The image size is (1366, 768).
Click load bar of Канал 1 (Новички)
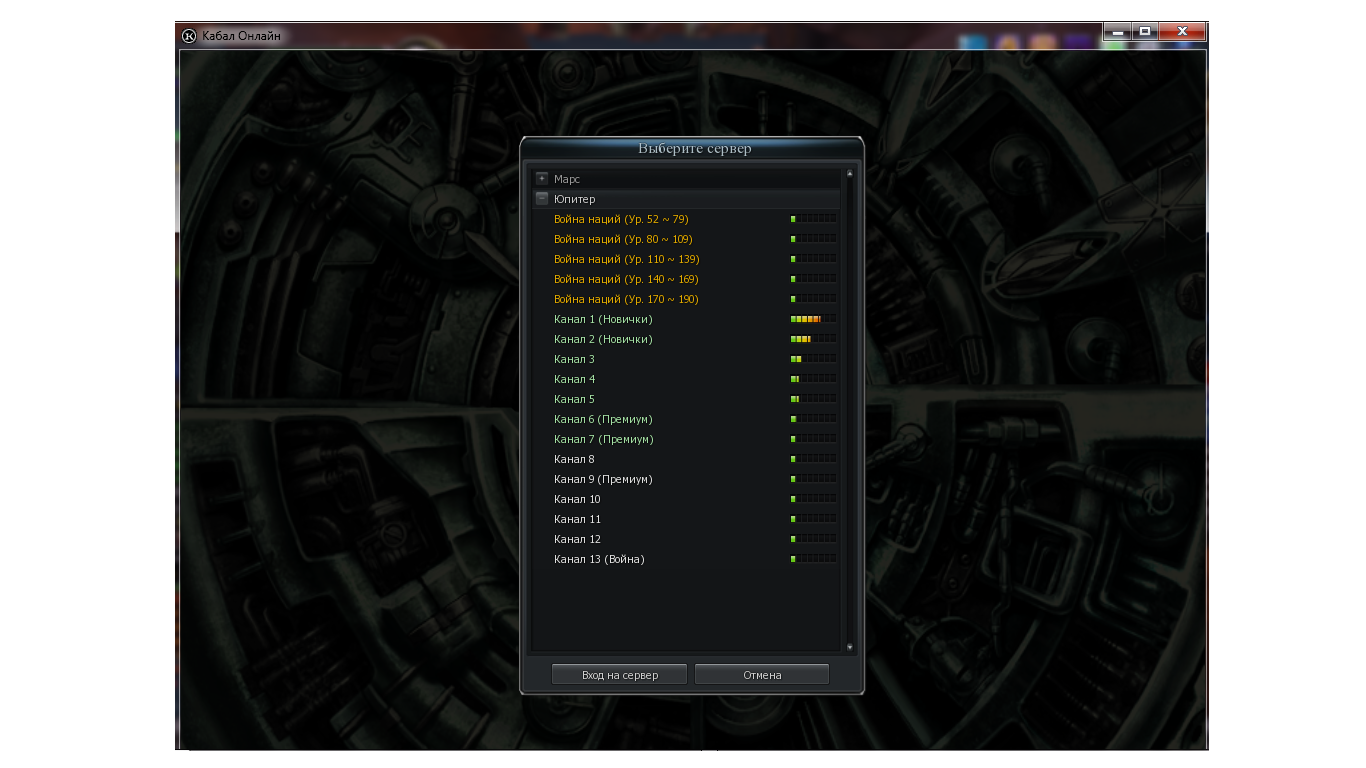813,319
